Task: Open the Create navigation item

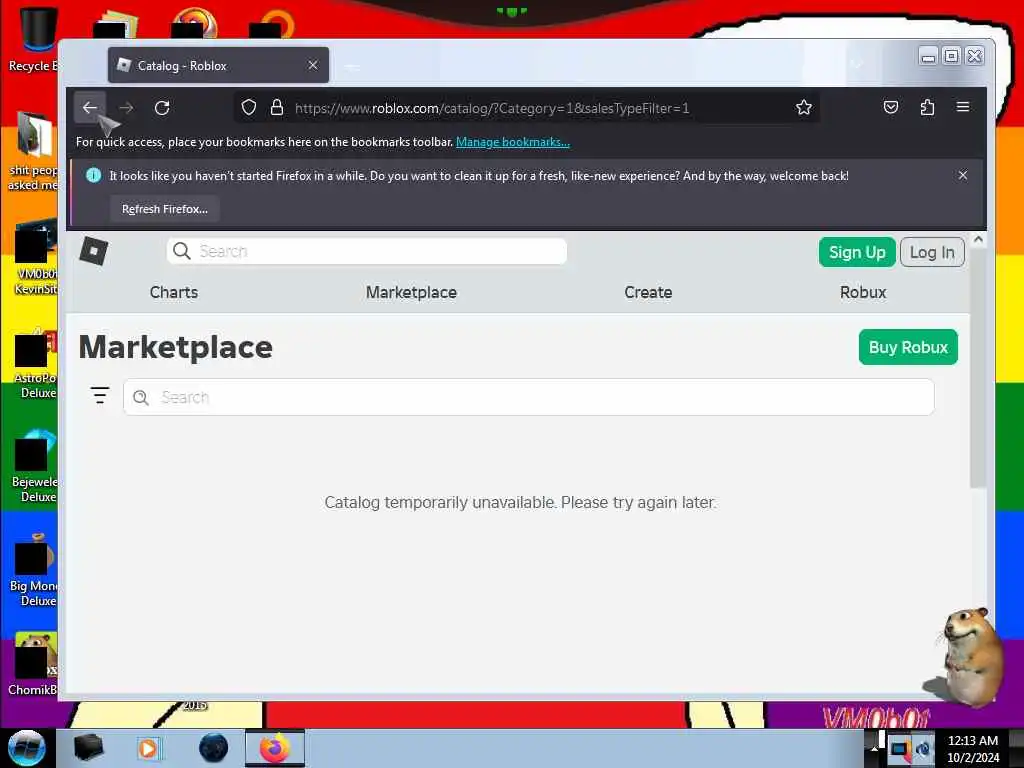Action: point(648,292)
